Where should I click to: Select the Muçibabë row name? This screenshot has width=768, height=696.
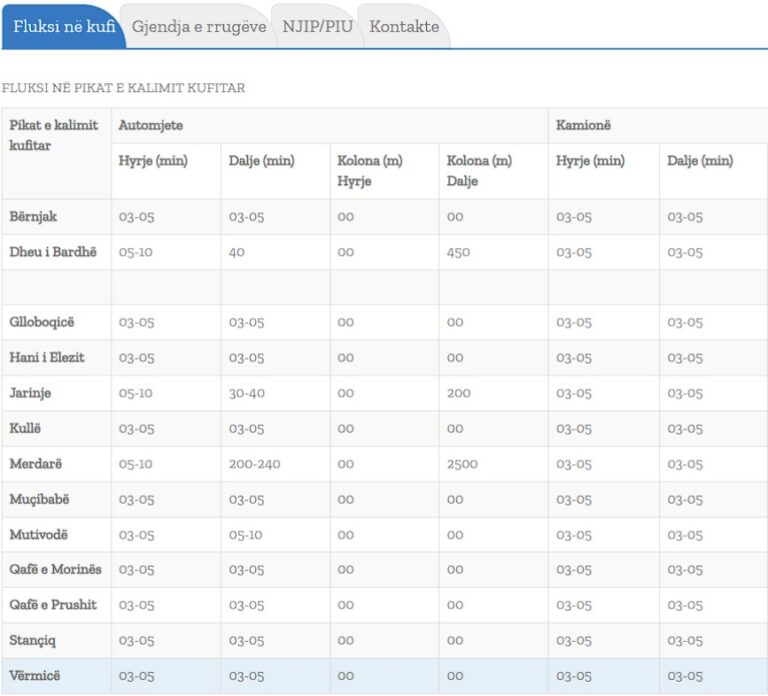(39, 500)
